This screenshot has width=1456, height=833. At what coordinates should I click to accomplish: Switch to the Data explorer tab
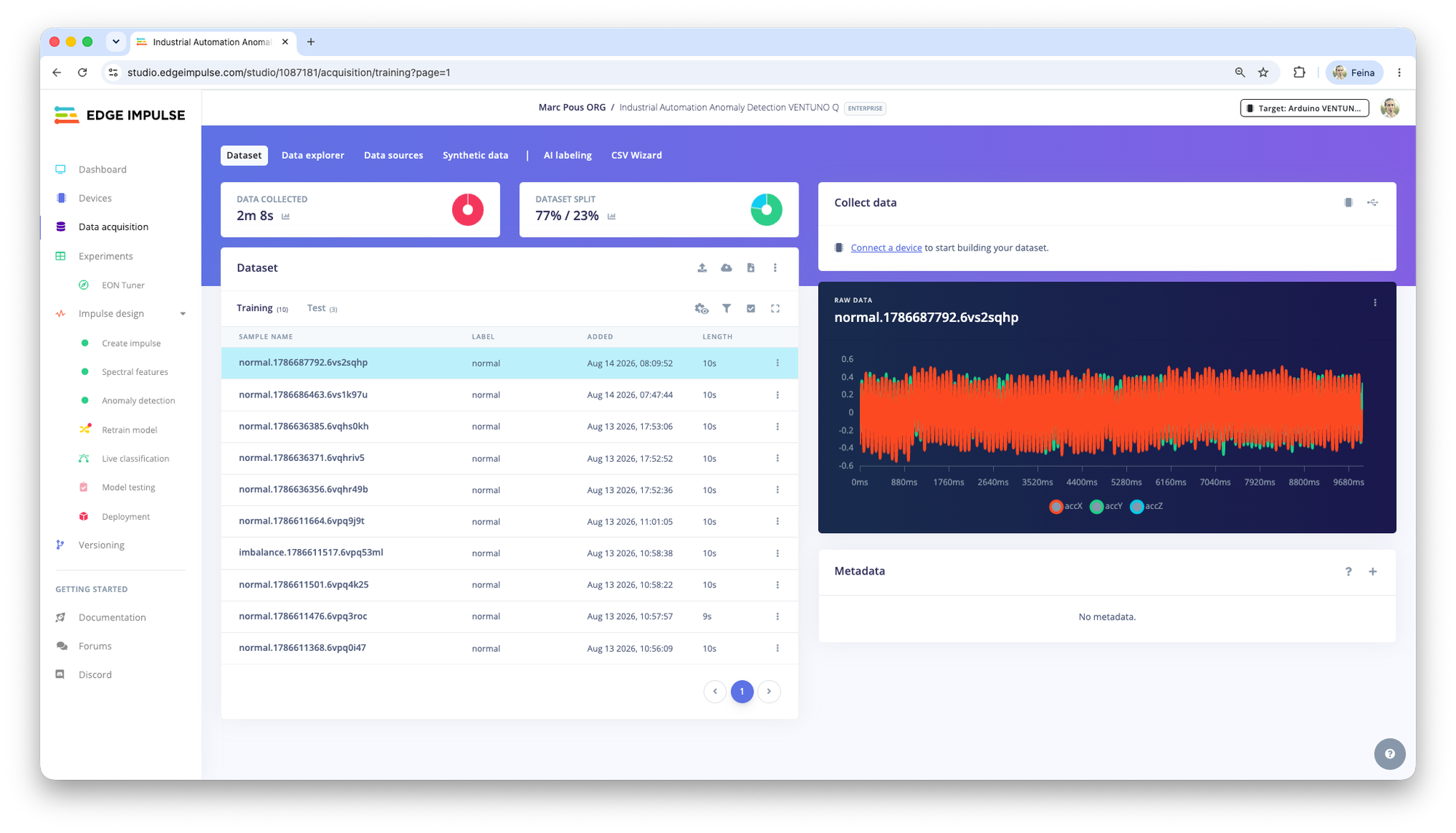click(313, 156)
